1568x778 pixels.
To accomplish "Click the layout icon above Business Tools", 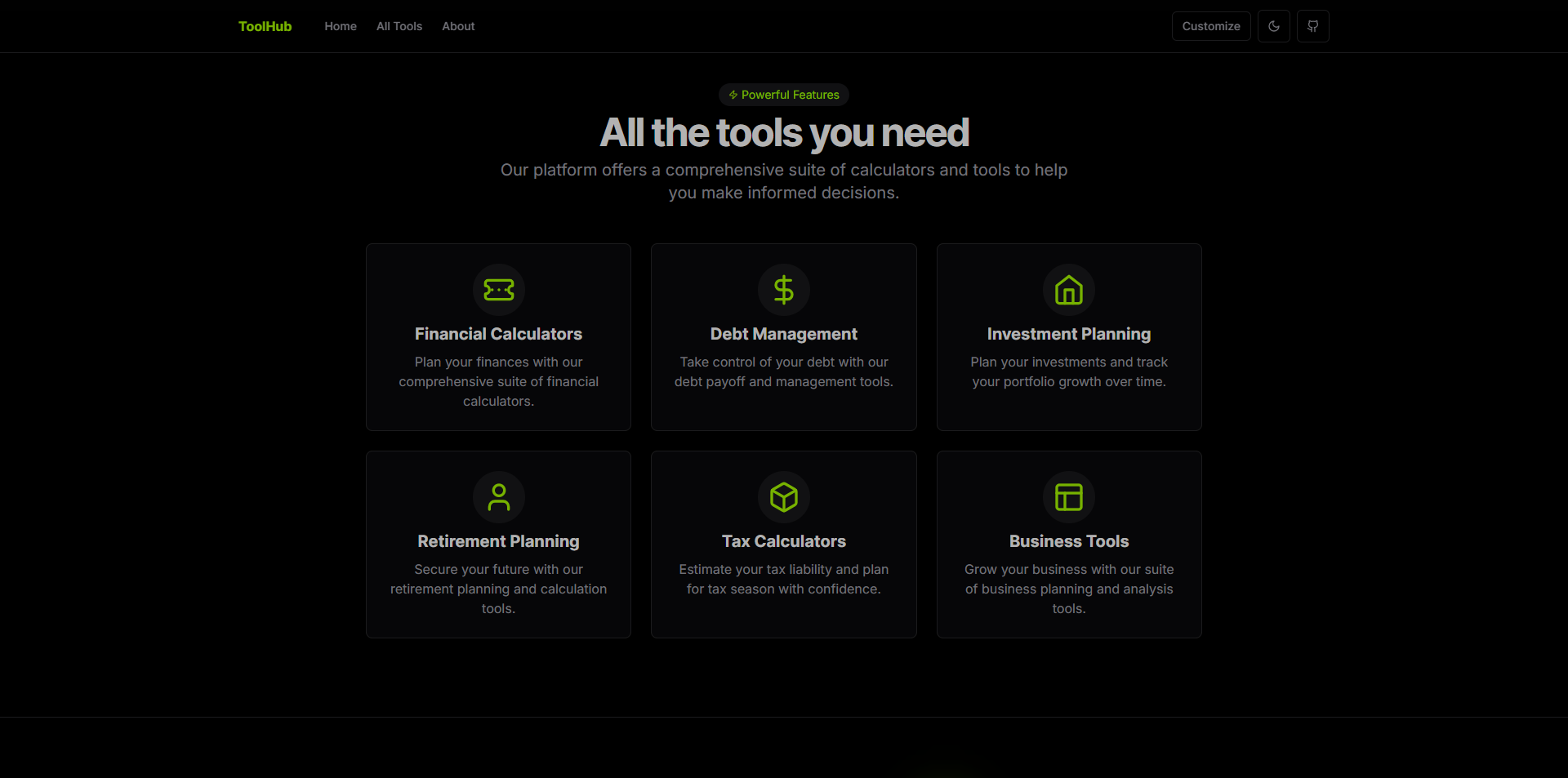I will click(x=1068, y=497).
